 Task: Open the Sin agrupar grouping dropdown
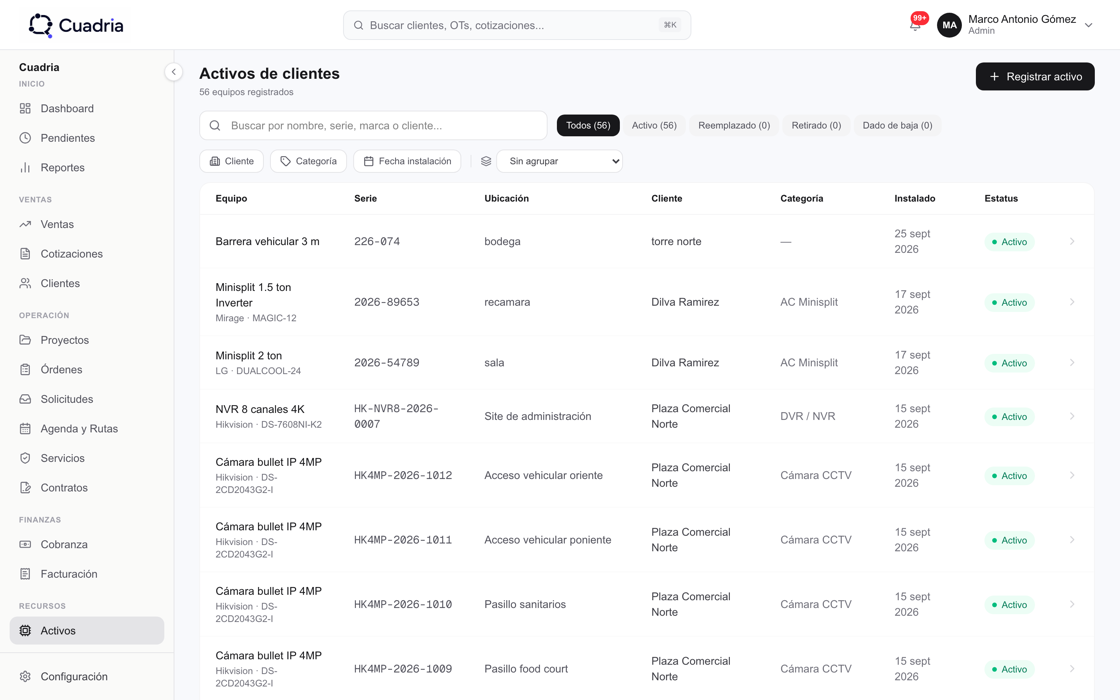click(x=559, y=161)
